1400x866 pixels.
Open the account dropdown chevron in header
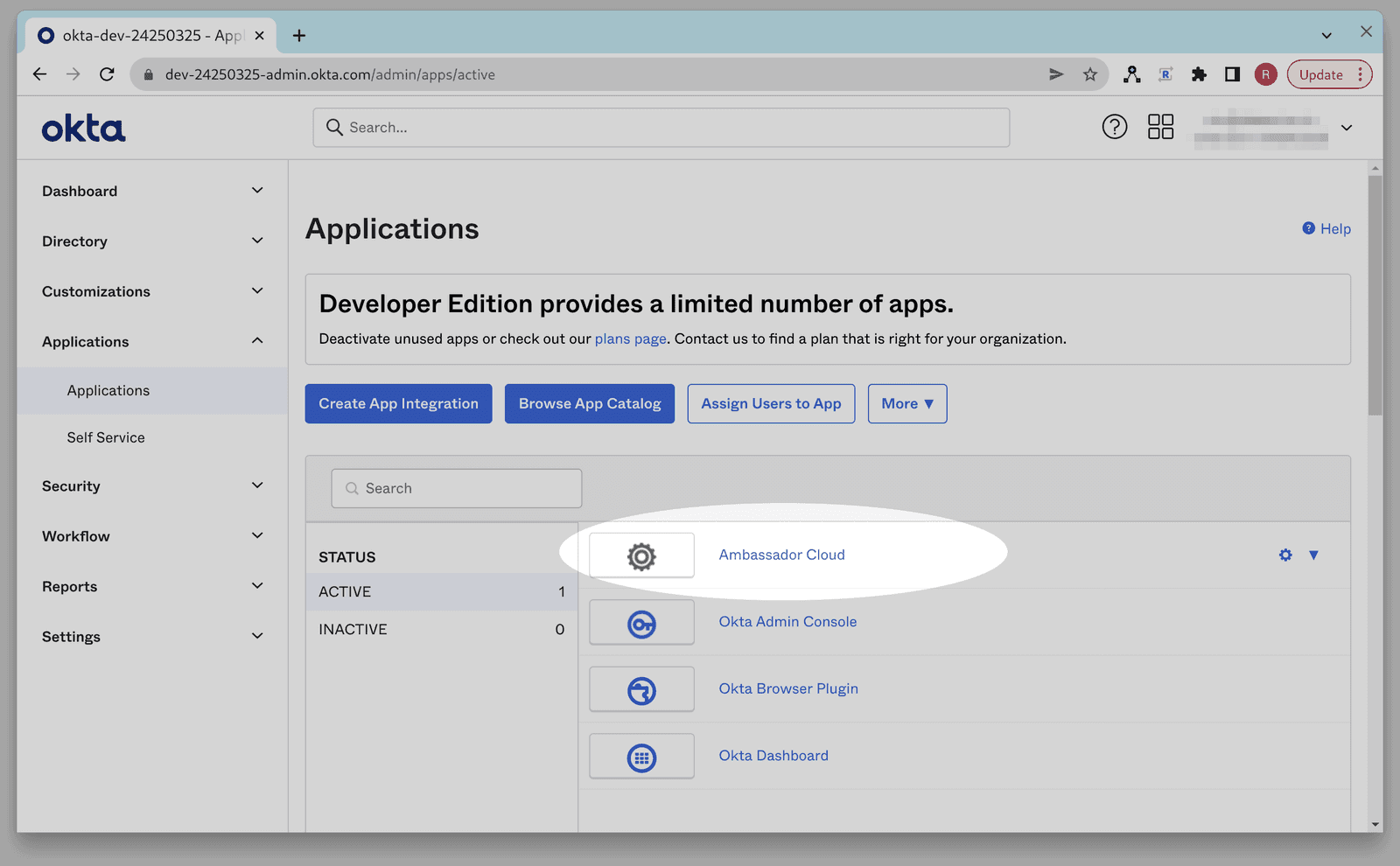(1347, 128)
